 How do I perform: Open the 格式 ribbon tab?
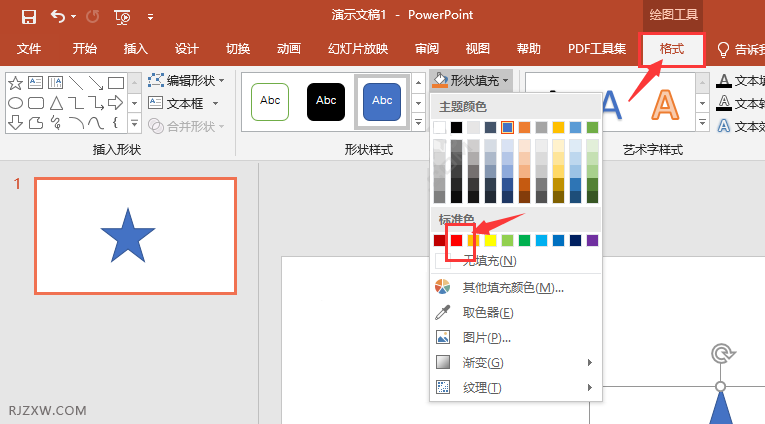click(671, 49)
